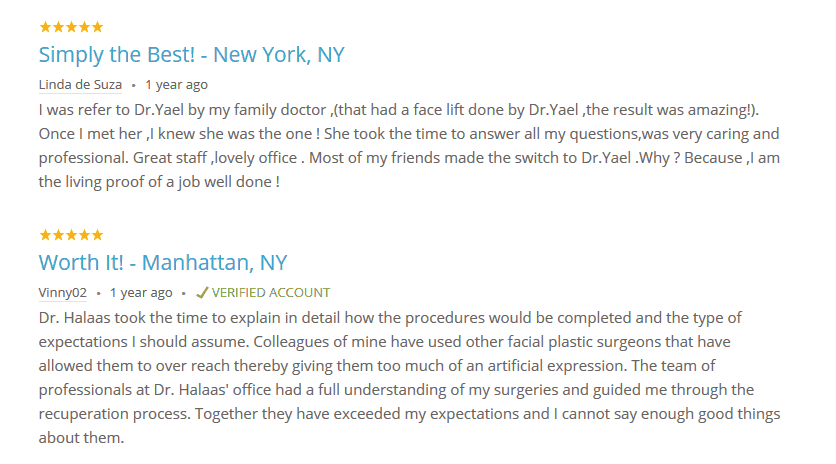Click the review text starting Dr. Halaas took the time
The height and width of the screenshot is (464, 836).
coord(409,378)
